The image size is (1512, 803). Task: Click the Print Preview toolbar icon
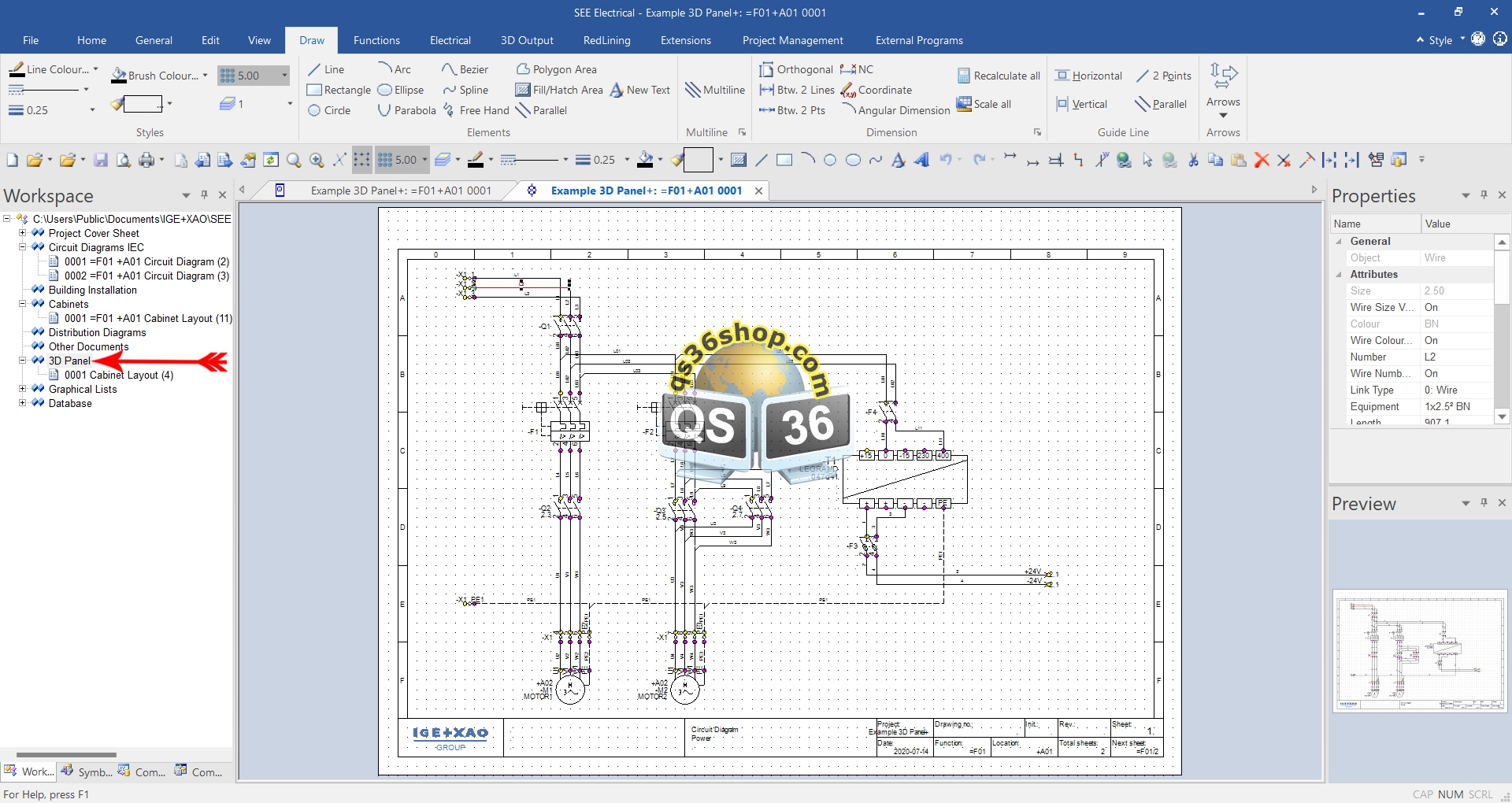click(124, 160)
